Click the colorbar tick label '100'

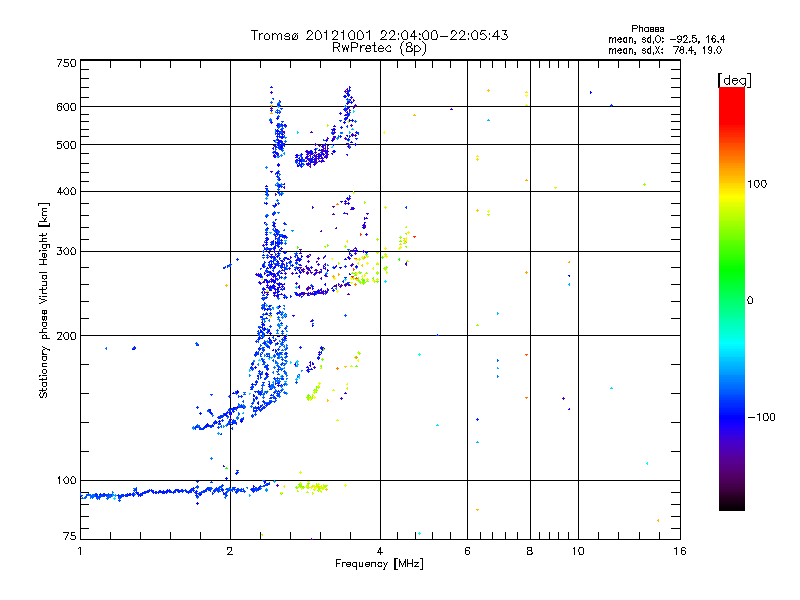point(757,184)
